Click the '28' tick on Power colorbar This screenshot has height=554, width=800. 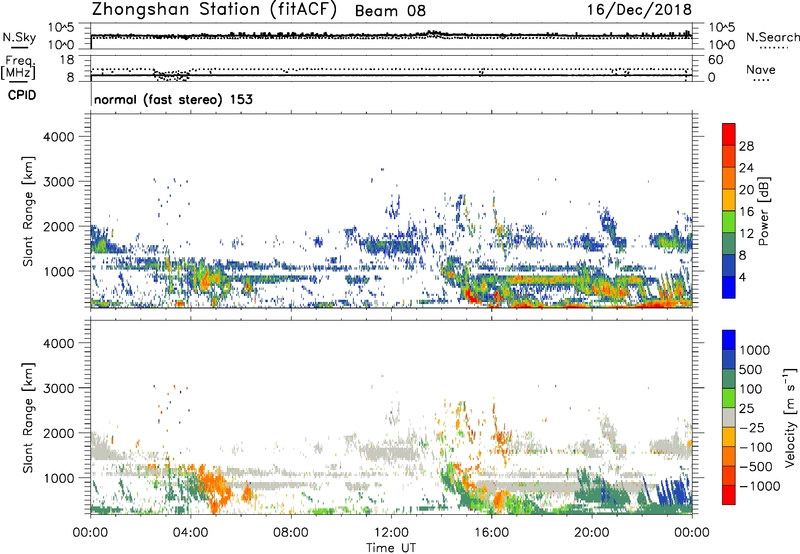pyautogui.click(x=746, y=146)
